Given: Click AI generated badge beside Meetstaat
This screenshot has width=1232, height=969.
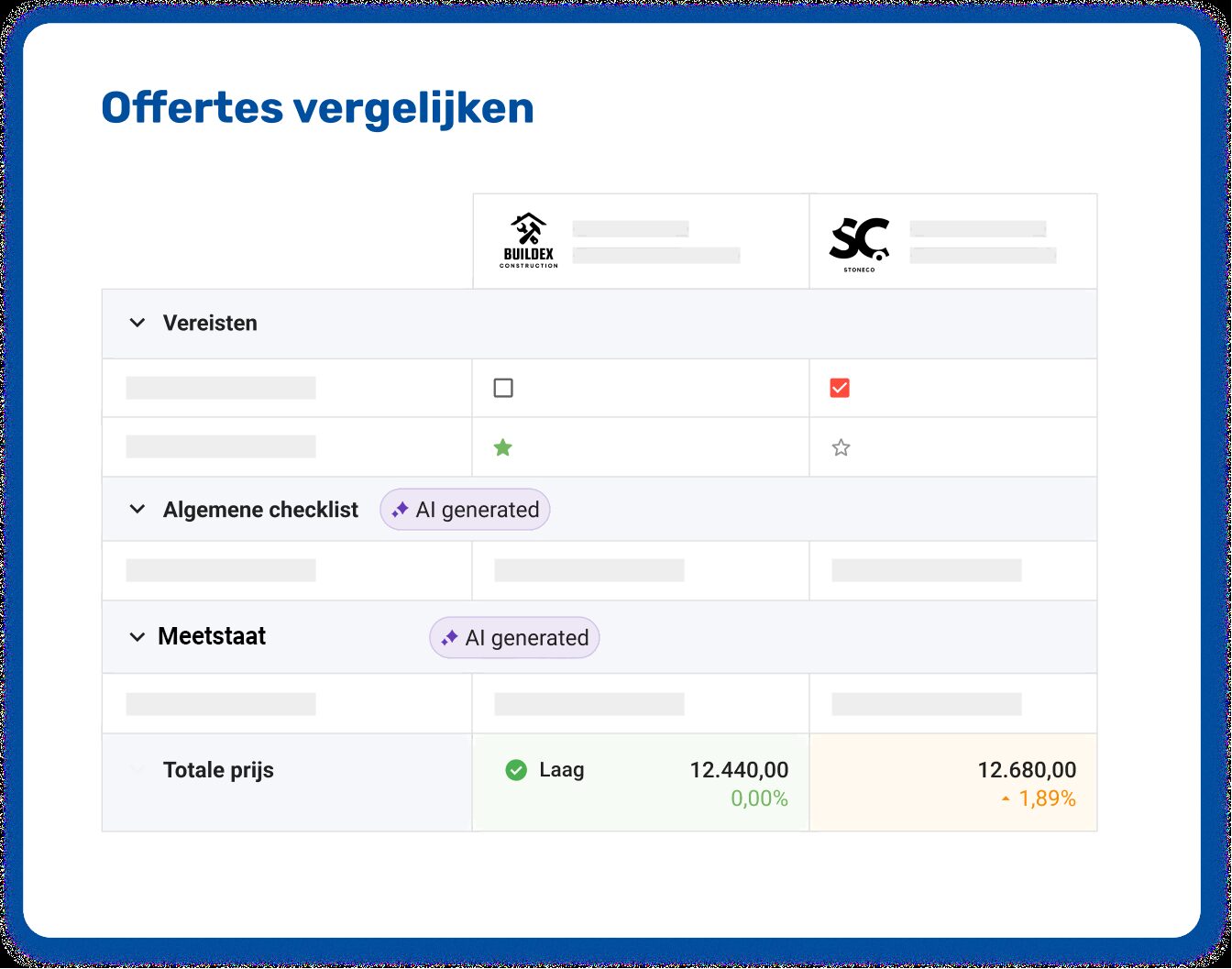Looking at the screenshot, I should (514, 638).
